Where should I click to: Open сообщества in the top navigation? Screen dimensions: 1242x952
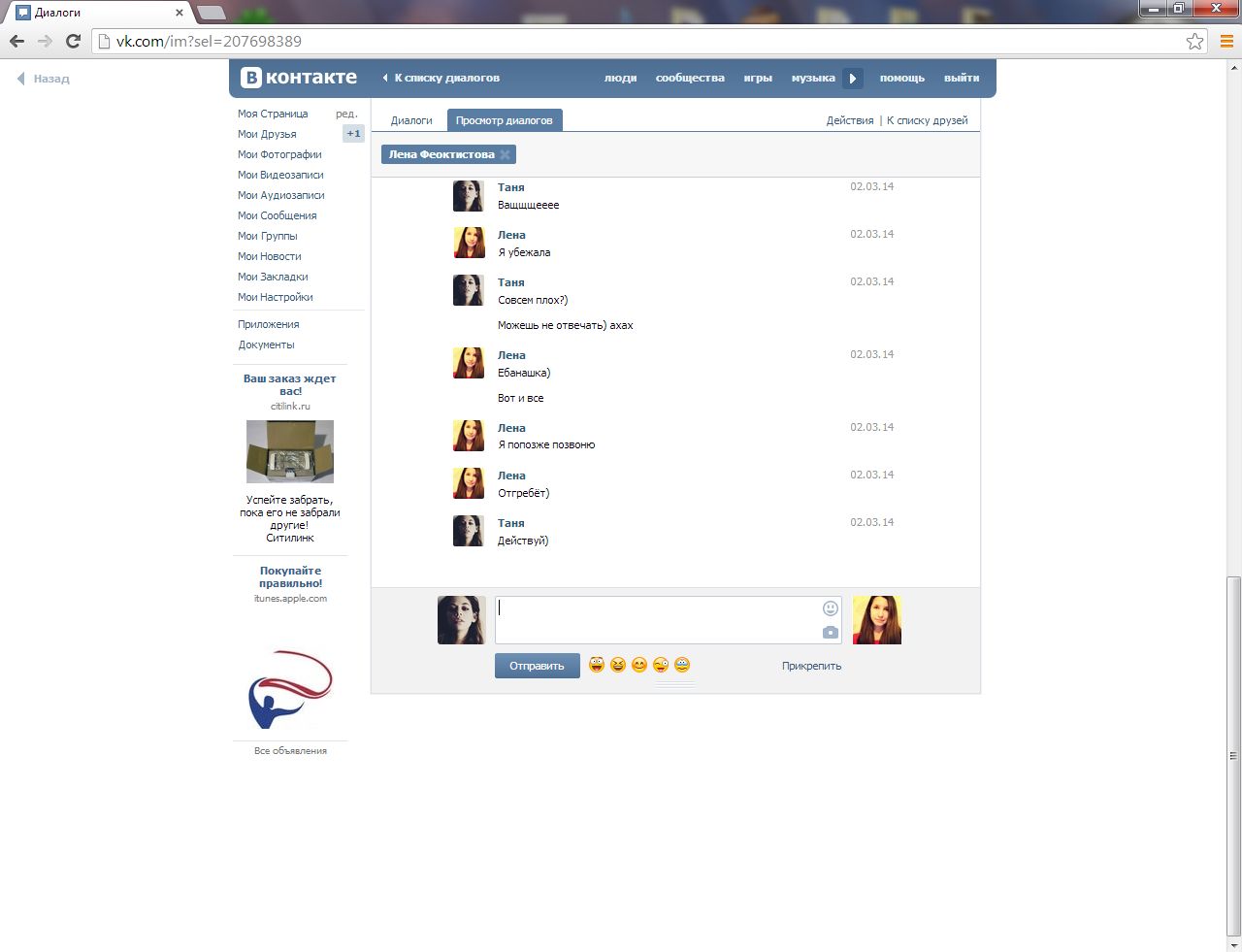click(x=690, y=78)
